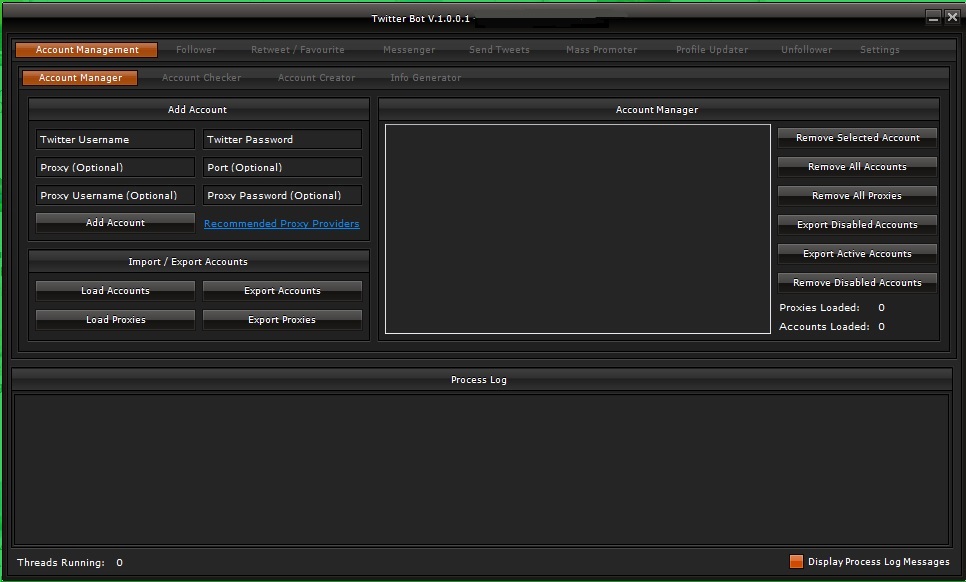This screenshot has width=966, height=582.
Task: Click the Proxies Loaded: label
Action: click(x=819, y=307)
